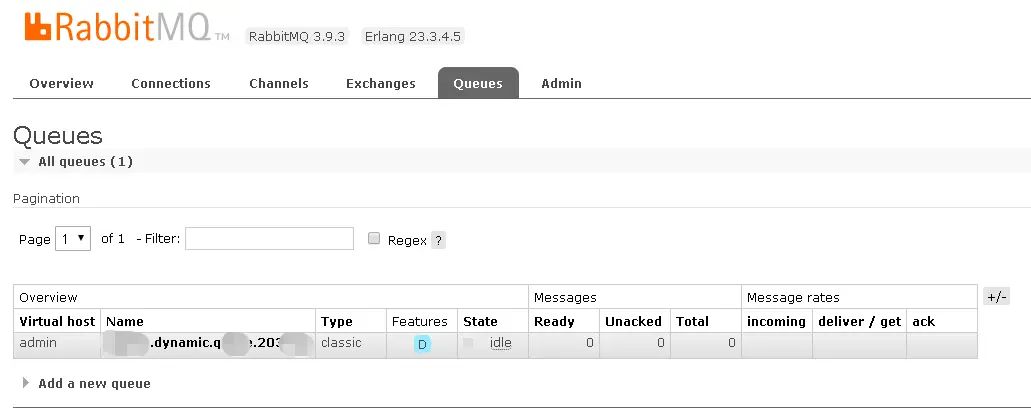Sort queues by Ready column header
1031x408 pixels.
(x=554, y=321)
